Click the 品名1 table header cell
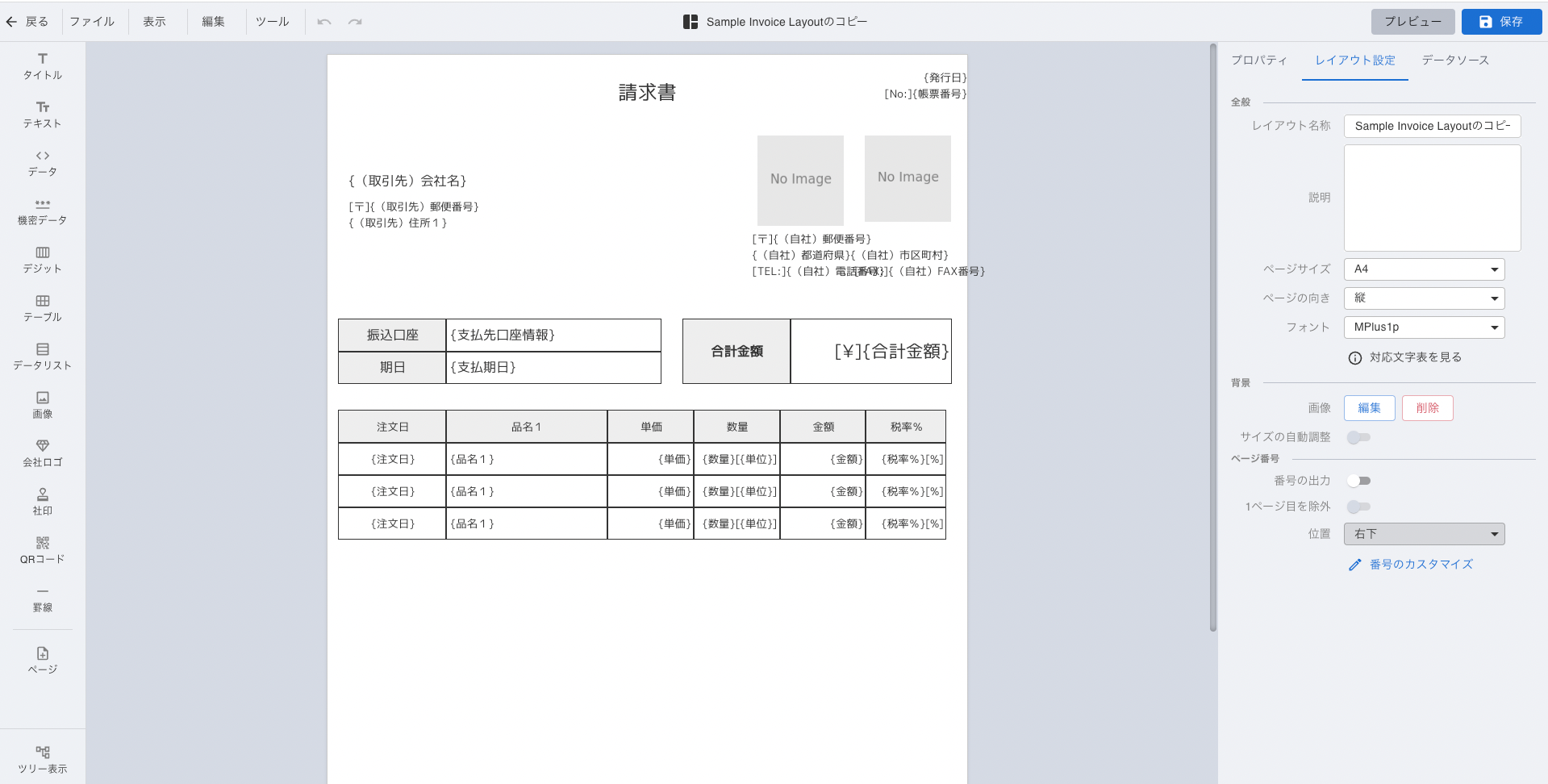 click(527, 427)
